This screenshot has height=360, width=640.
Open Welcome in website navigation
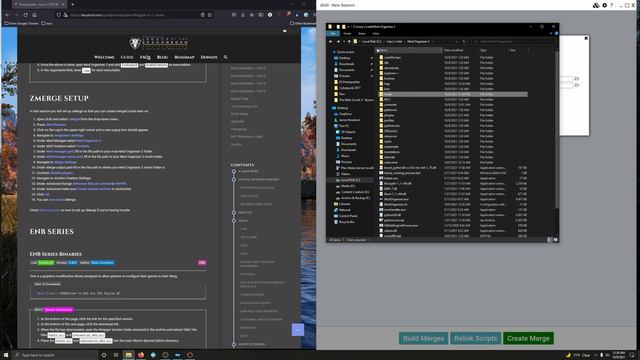click(x=104, y=57)
